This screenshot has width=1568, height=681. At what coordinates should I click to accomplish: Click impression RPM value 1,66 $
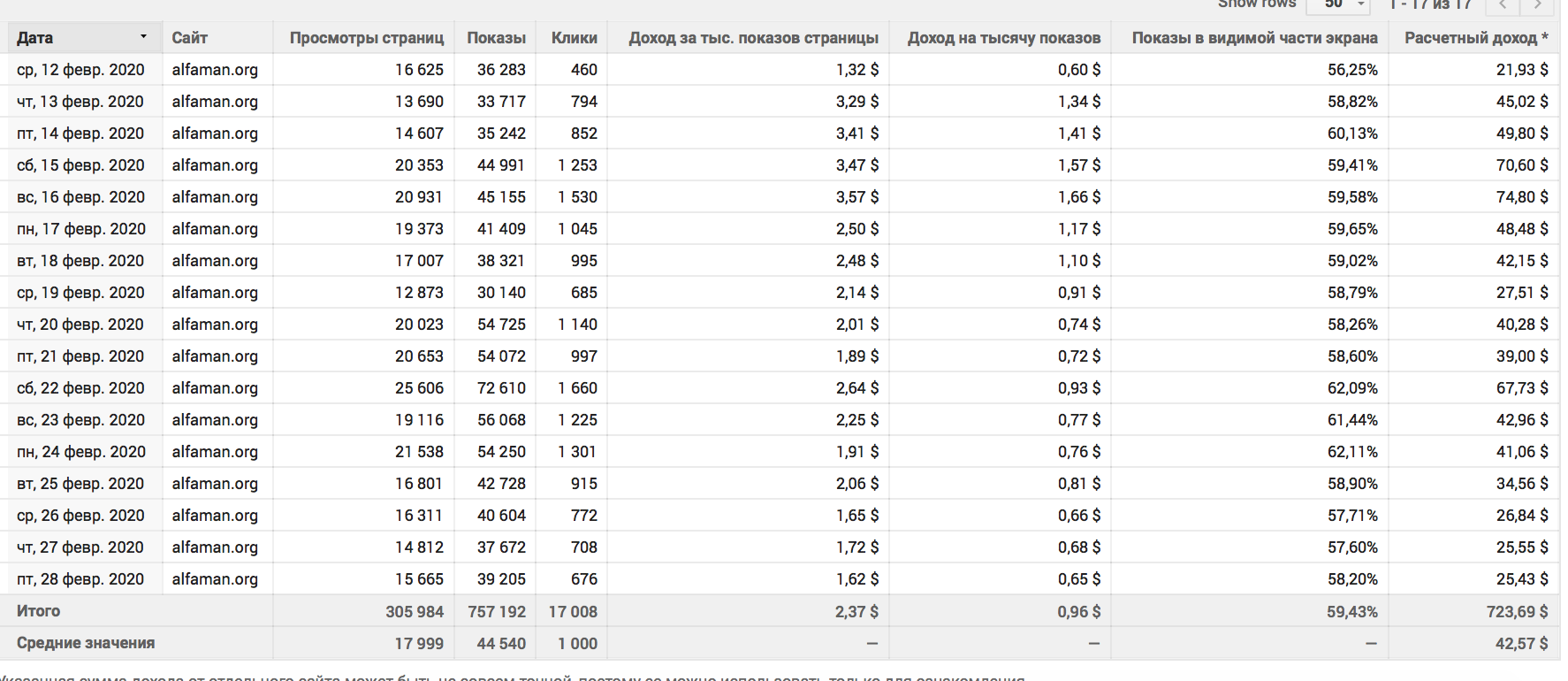pyautogui.click(x=1079, y=197)
